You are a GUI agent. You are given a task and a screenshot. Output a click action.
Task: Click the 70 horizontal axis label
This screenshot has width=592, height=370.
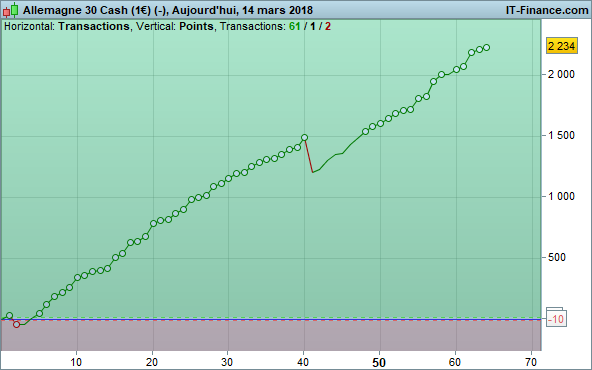pyautogui.click(x=530, y=362)
